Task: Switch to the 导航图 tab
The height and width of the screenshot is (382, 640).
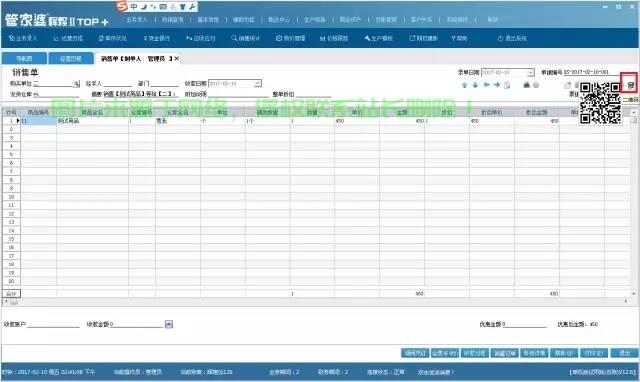Action: [x=24, y=58]
